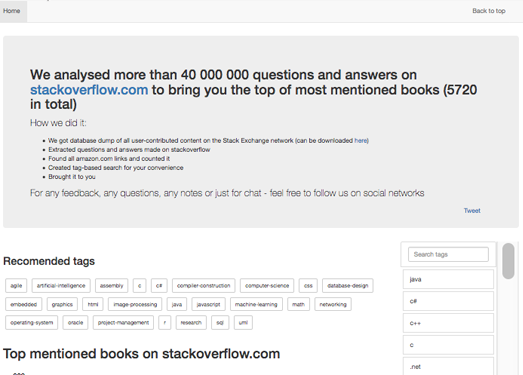Select c# in the tag sidebar list
The image size is (523, 375).
[448, 301]
